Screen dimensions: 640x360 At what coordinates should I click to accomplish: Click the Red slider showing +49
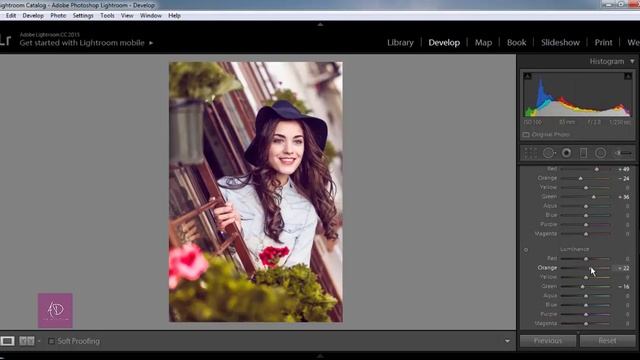coord(585,169)
